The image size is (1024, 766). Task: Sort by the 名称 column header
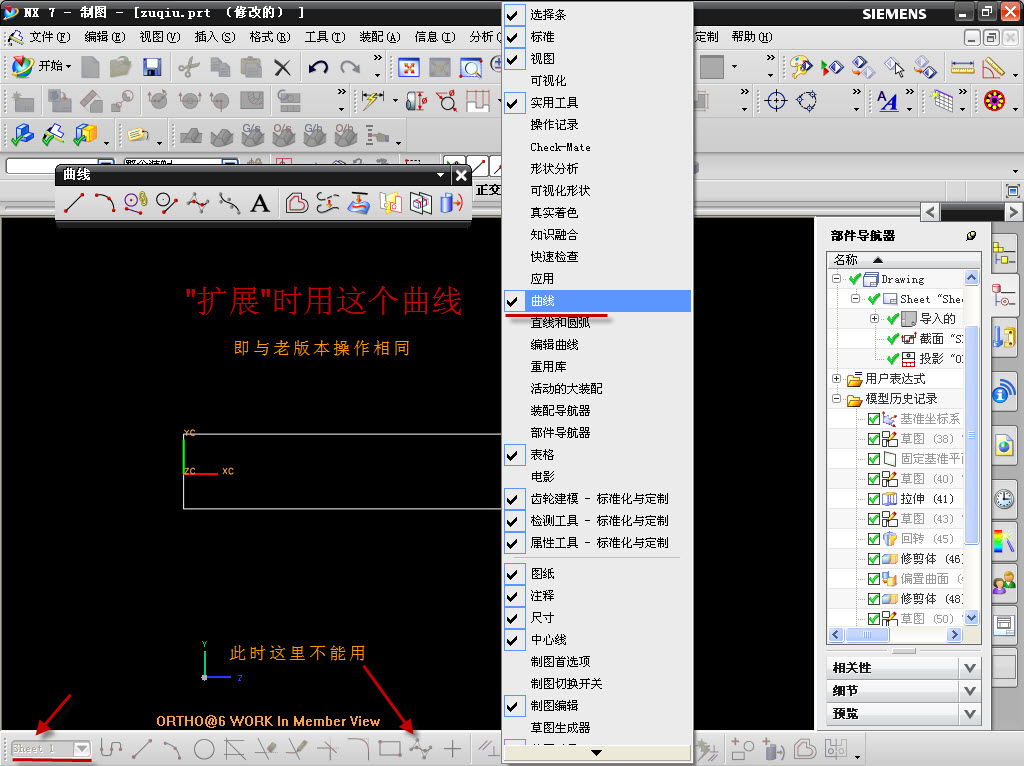click(x=904, y=259)
